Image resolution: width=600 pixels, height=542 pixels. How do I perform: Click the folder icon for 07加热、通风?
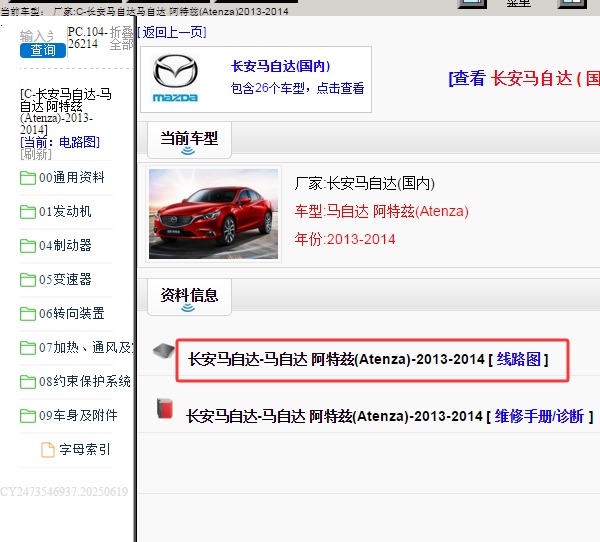[x=28, y=348]
